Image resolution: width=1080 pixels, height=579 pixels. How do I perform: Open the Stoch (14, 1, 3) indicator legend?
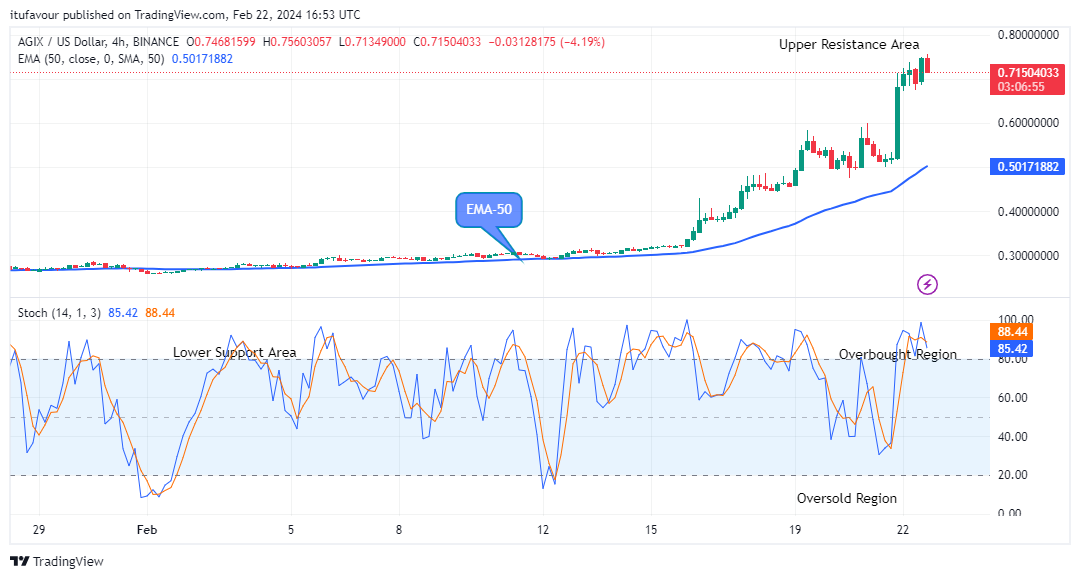(61, 313)
